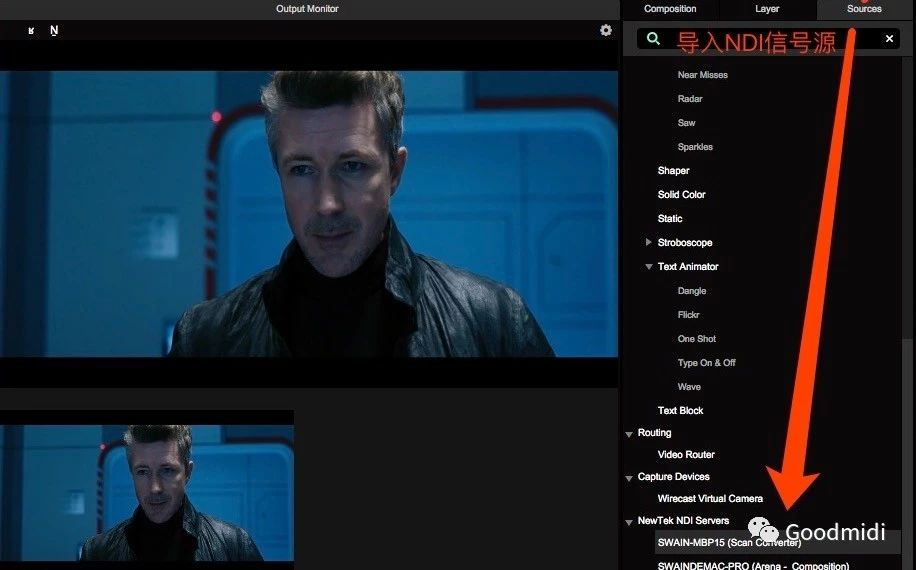Screen dimensions: 916x570
Task: Click the N icon in monitor toolbar
Action: click(x=54, y=30)
